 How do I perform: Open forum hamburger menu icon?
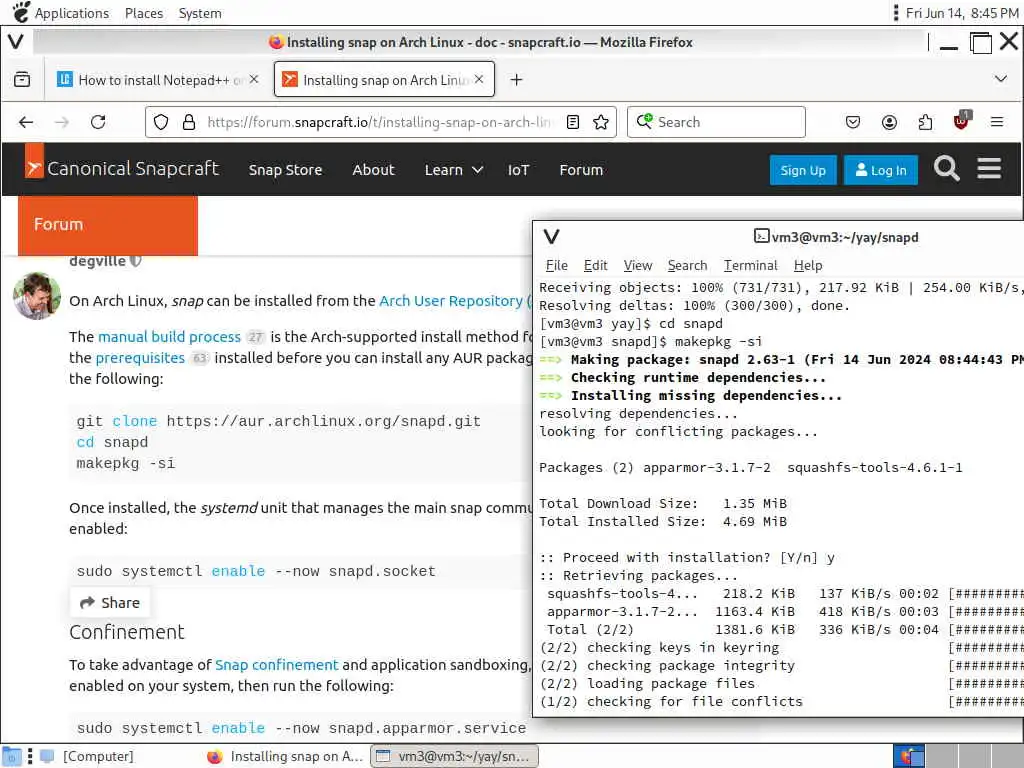pos(989,168)
